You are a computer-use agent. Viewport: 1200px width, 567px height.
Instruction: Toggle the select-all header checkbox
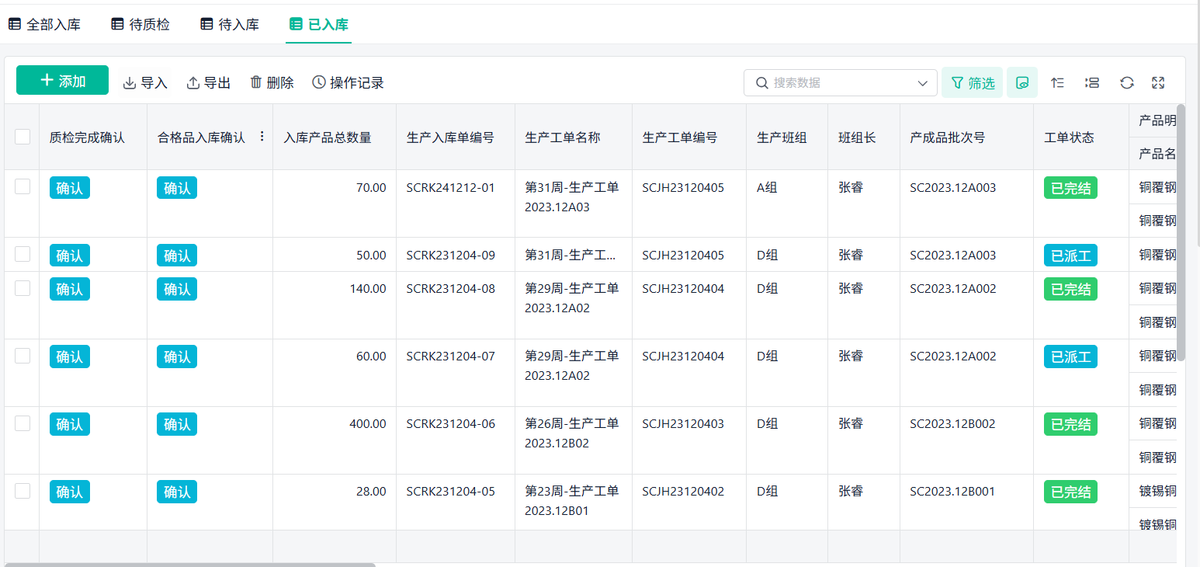(x=23, y=137)
